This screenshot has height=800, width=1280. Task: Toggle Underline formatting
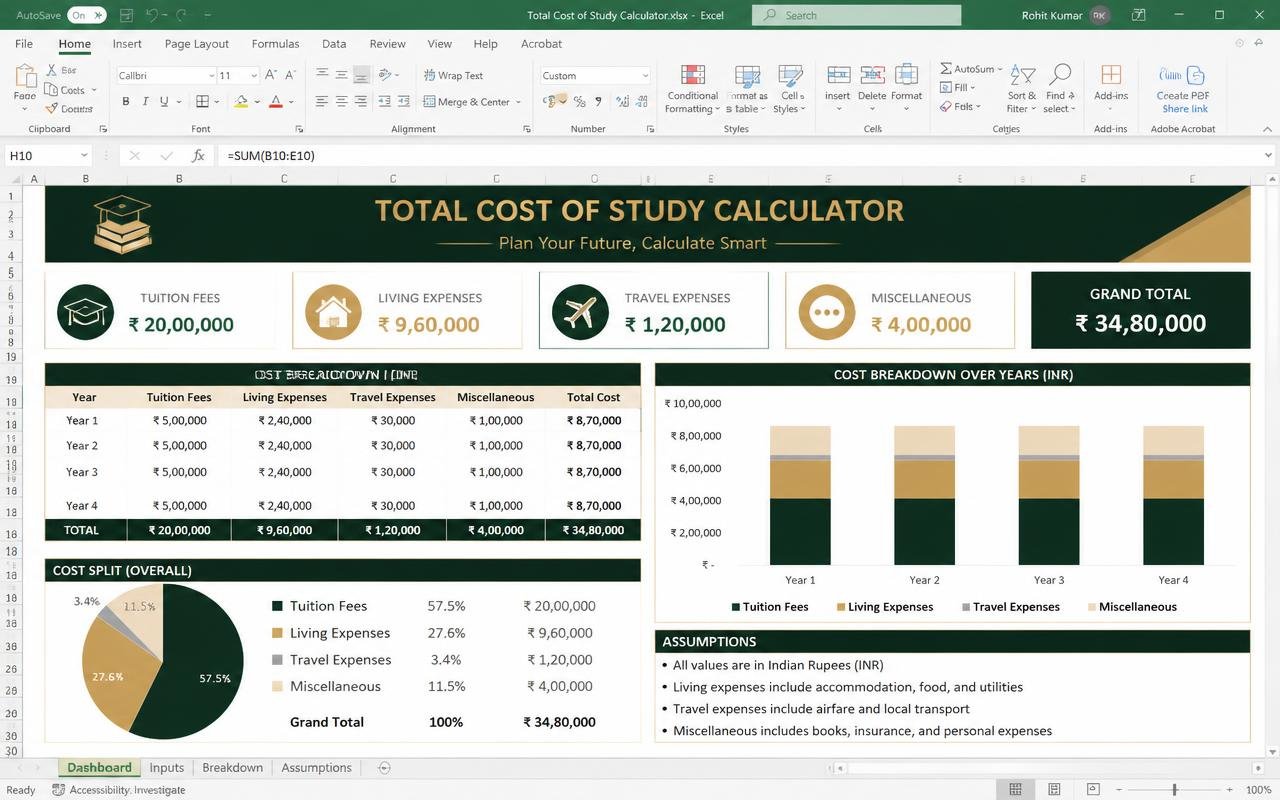pyautogui.click(x=164, y=101)
